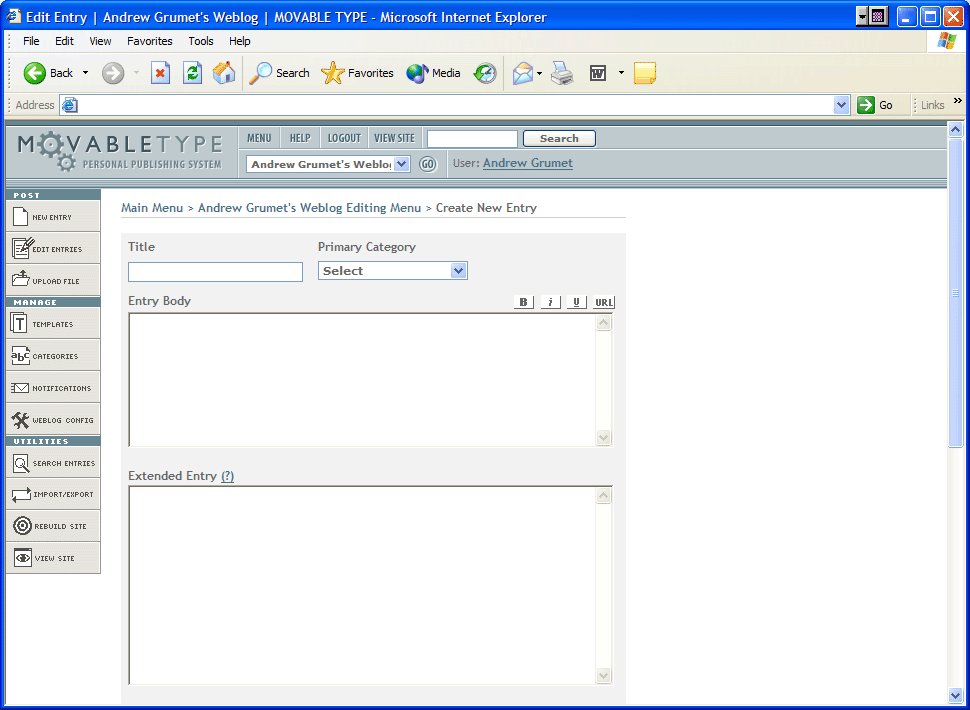Click the Mail envelope icon
The image size is (970, 710).
523,73
